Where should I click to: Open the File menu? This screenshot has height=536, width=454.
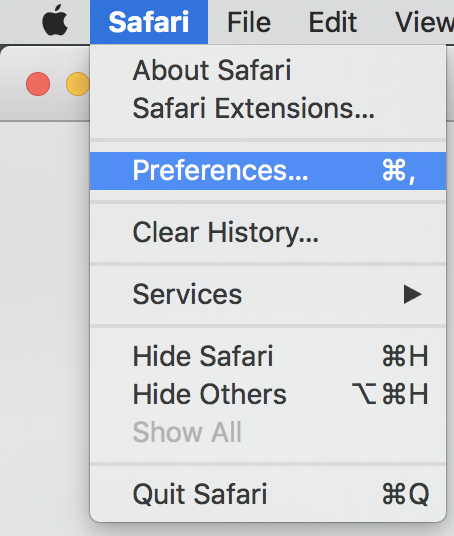click(249, 22)
